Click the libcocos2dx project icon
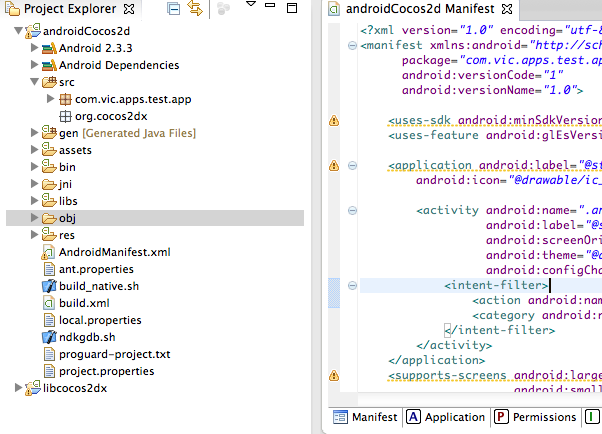602x434 pixels. pyautogui.click(x=33, y=388)
